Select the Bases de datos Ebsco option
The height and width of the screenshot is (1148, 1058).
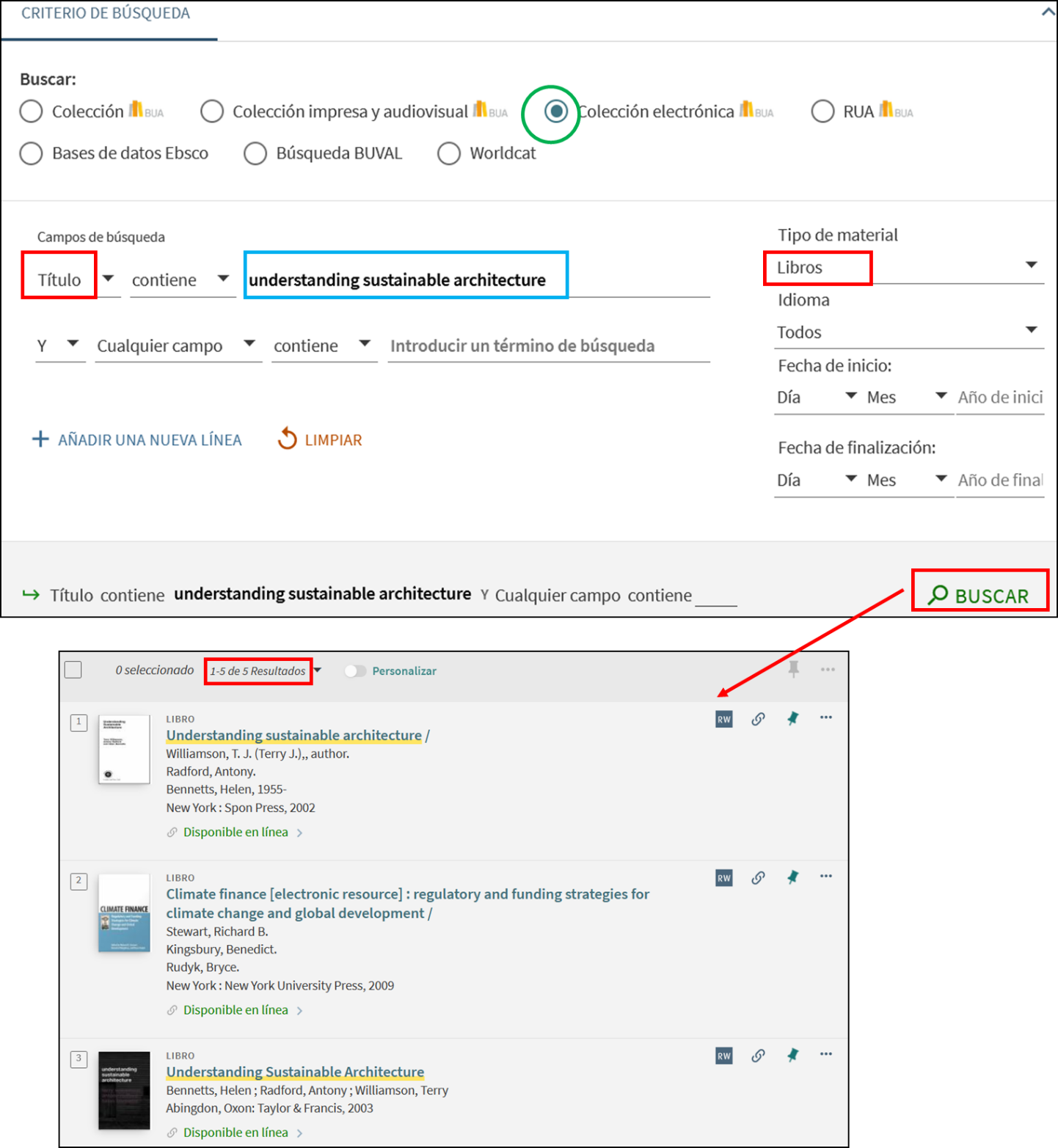(32, 153)
